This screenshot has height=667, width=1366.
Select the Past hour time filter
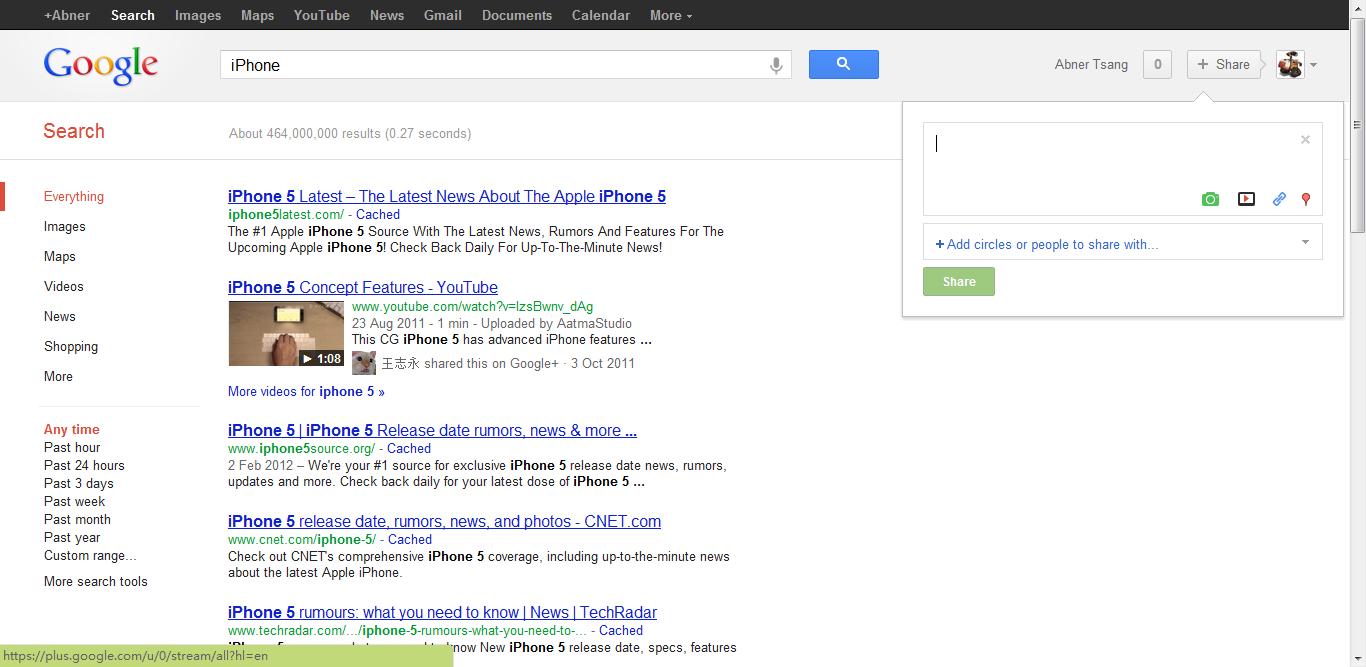(72, 447)
